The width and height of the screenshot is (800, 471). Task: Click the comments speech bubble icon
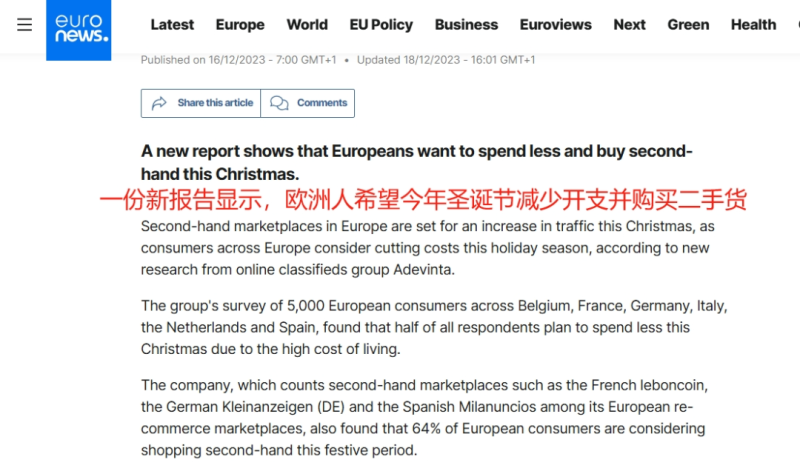coord(280,103)
